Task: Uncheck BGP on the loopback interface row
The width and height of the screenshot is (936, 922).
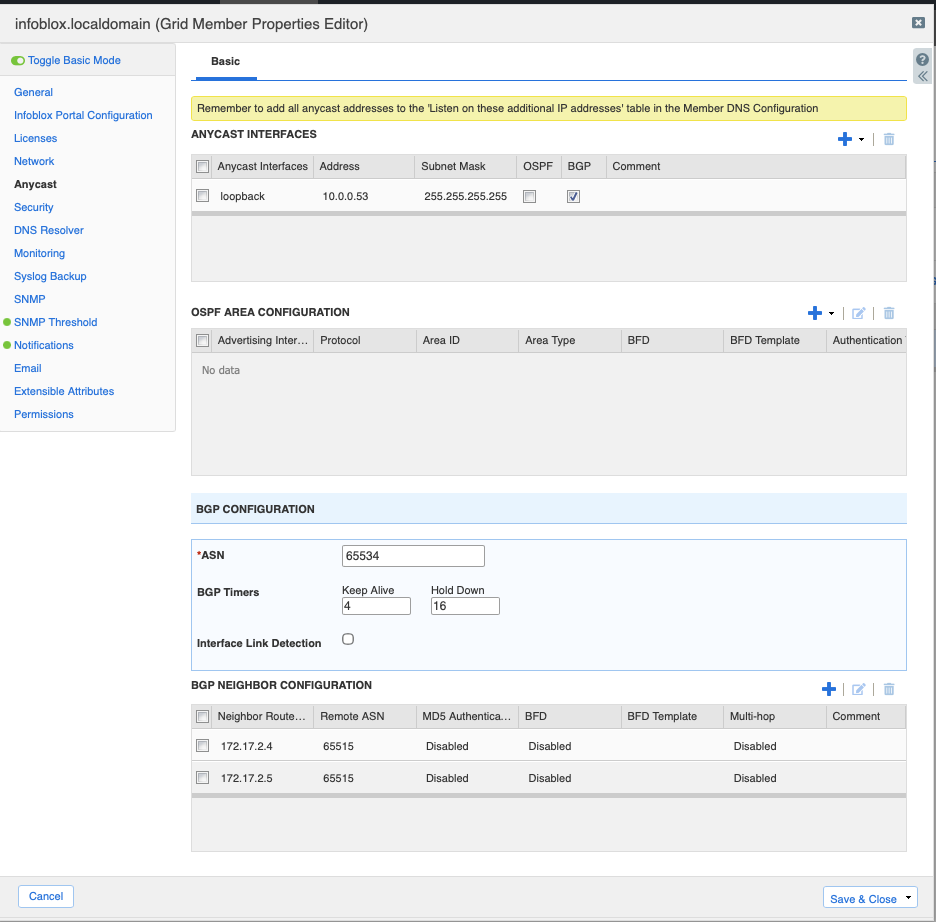Action: coord(573,196)
